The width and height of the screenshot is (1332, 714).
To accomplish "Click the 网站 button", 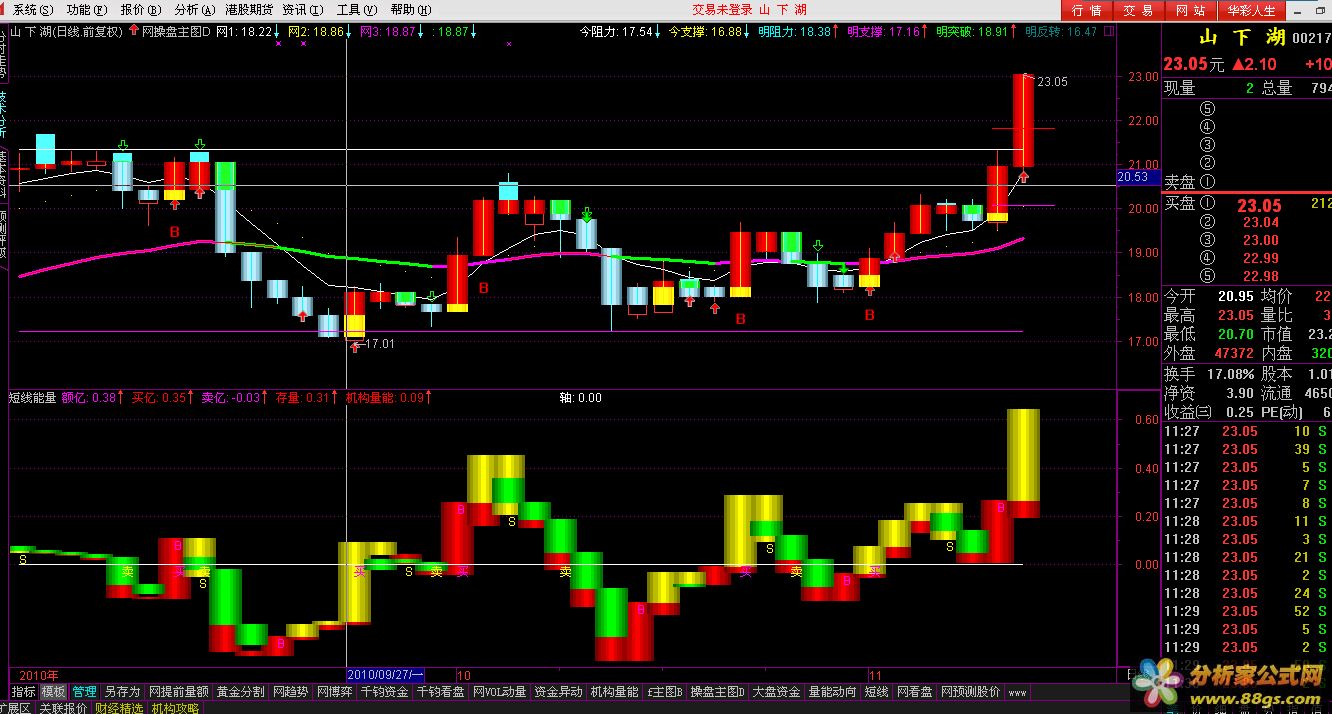I will (x=1190, y=10).
